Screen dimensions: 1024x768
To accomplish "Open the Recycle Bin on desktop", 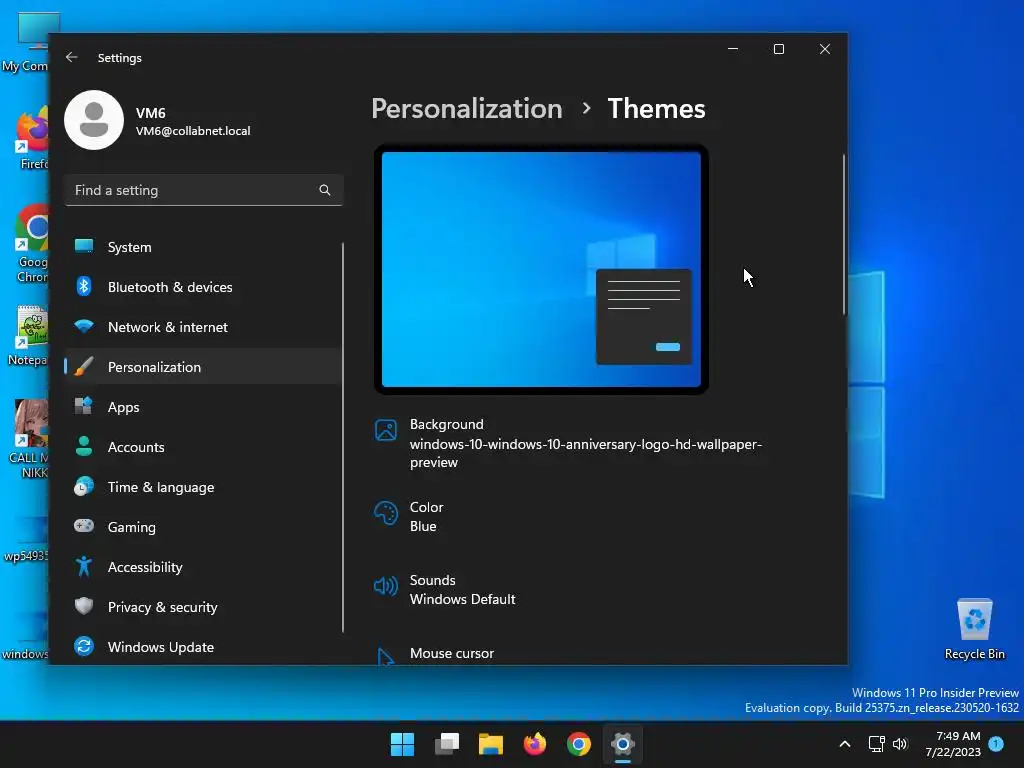I will [974, 628].
